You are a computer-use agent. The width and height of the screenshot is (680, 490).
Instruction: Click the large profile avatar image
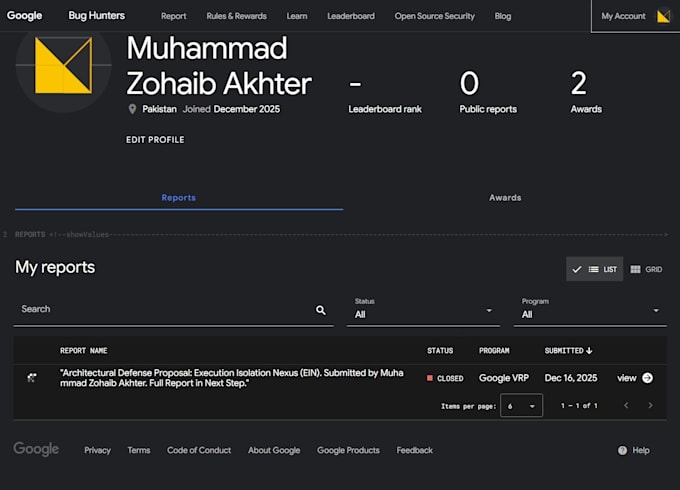(x=63, y=65)
